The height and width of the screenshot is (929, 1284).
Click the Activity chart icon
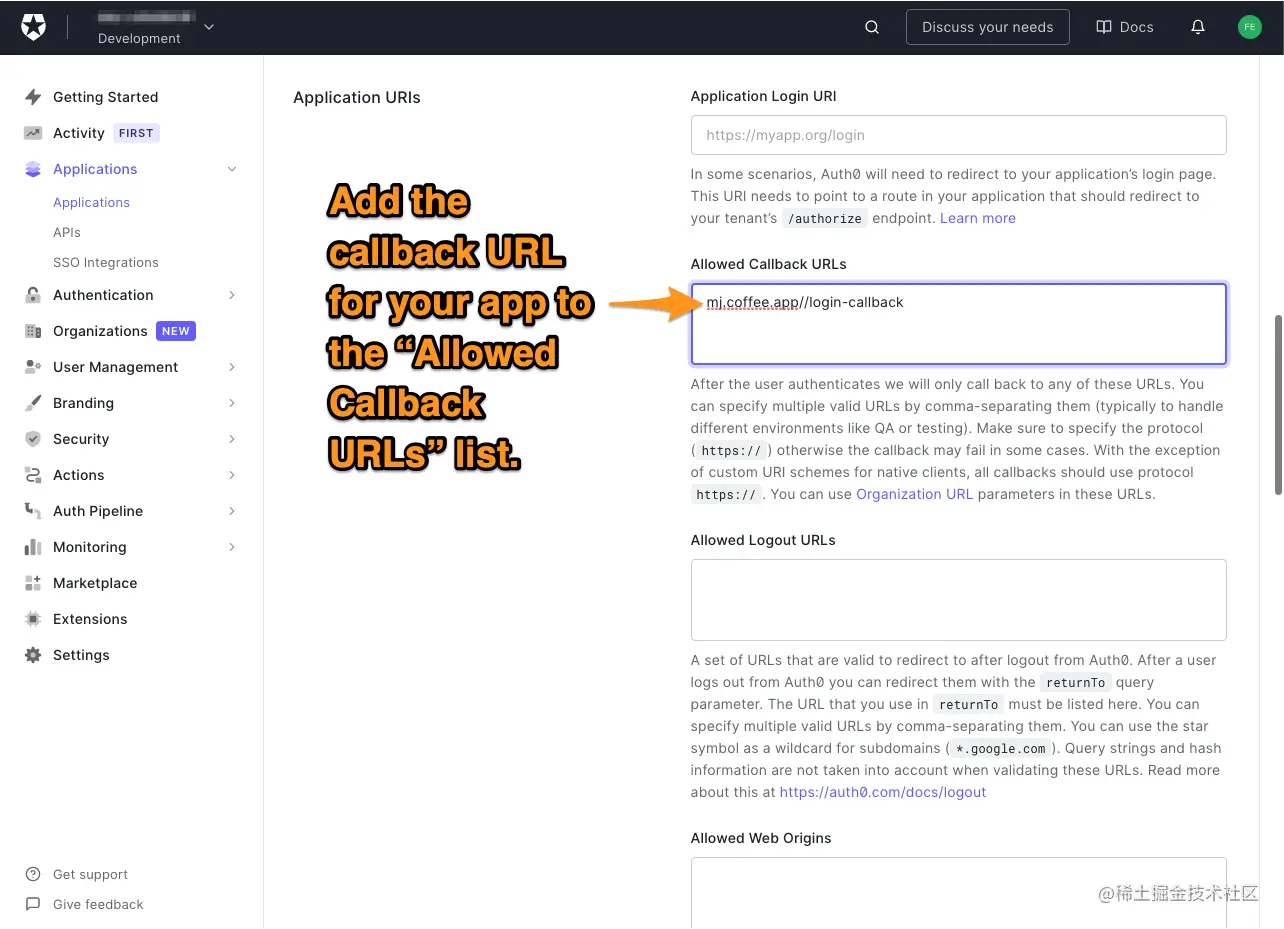(x=33, y=133)
